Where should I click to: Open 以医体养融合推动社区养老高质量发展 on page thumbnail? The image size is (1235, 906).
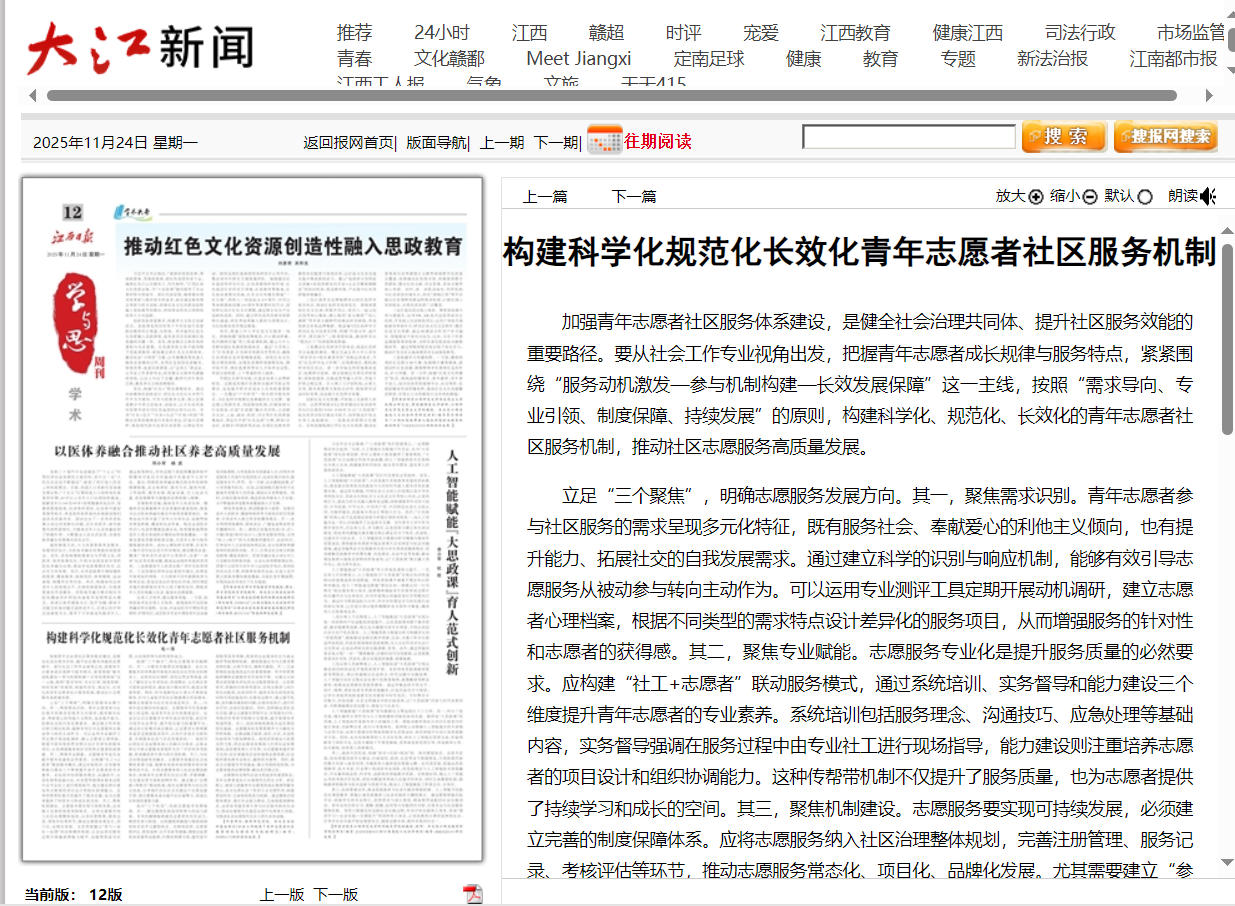point(167,451)
